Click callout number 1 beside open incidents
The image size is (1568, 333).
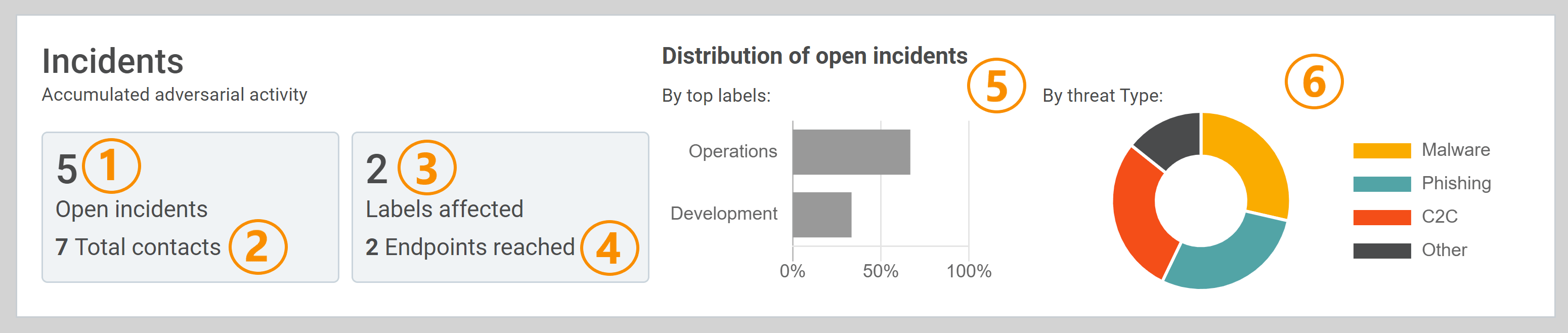click(111, 166)
